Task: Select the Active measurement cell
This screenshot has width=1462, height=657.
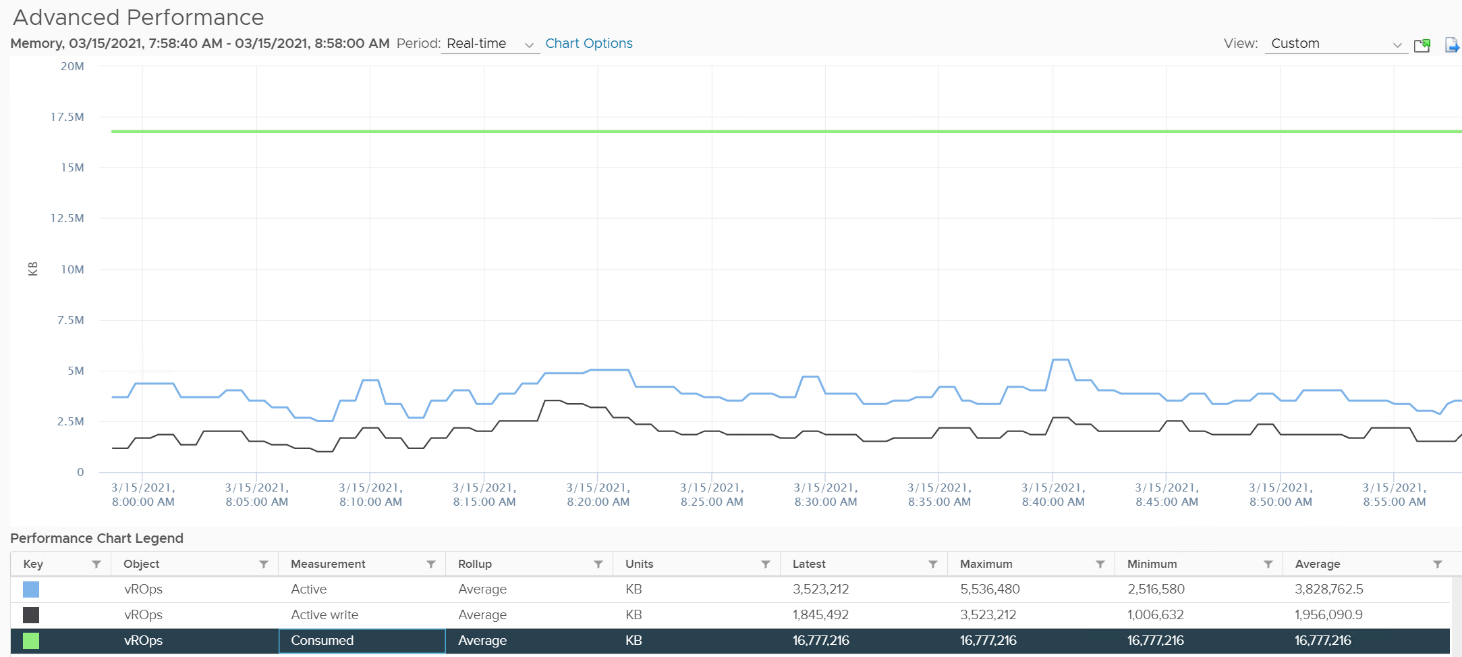Action: 361,589
